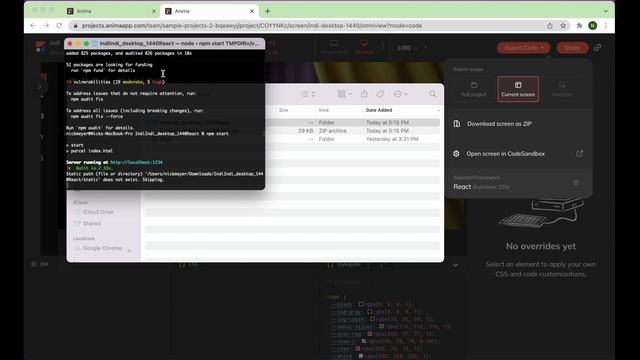Click the ZIP file icon beside Download
640x360 pixels.
[457, 124]
